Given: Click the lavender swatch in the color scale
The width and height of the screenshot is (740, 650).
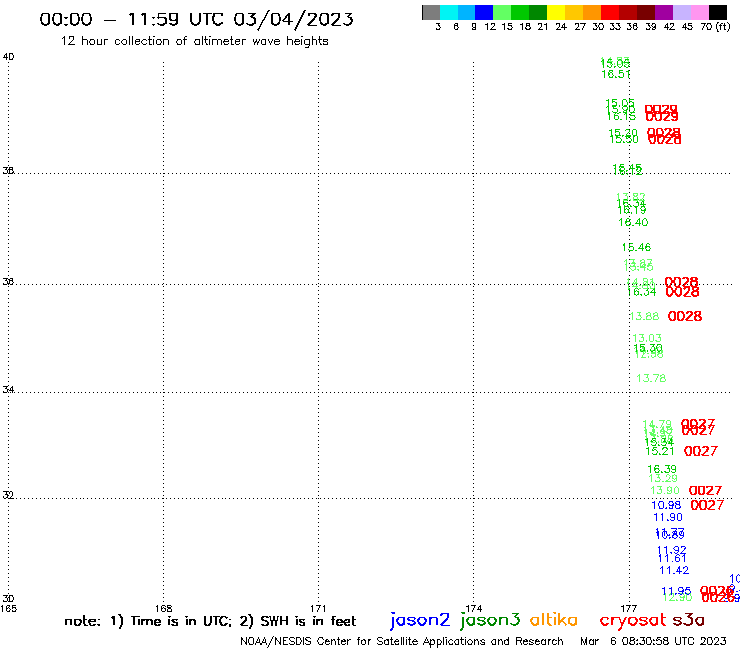Looking at the screenshot, I should point(681,12).
